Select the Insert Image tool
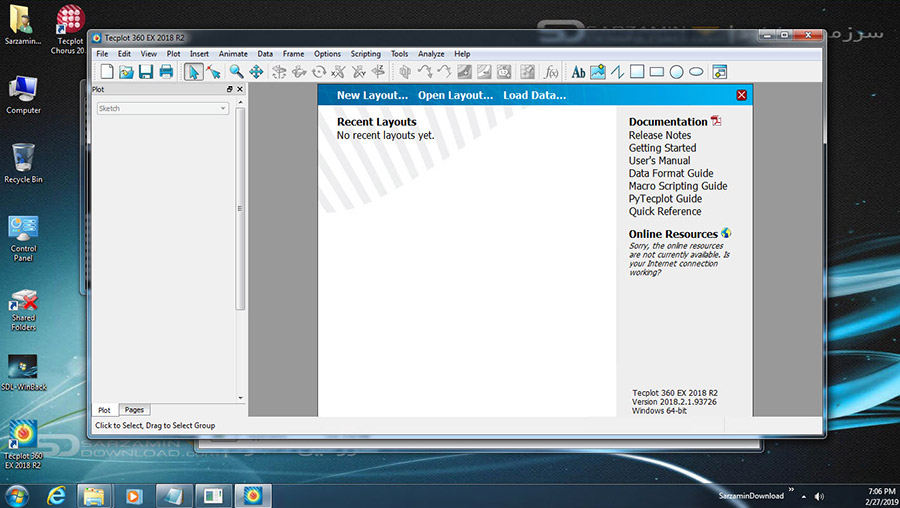Image resolution: width=900 pixels, height=508 pixels. (x=598, y=72)
